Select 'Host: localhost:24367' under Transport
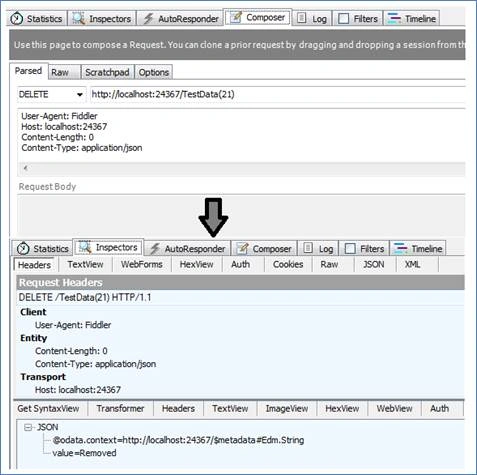477x475 pixels. click(78, 390)
